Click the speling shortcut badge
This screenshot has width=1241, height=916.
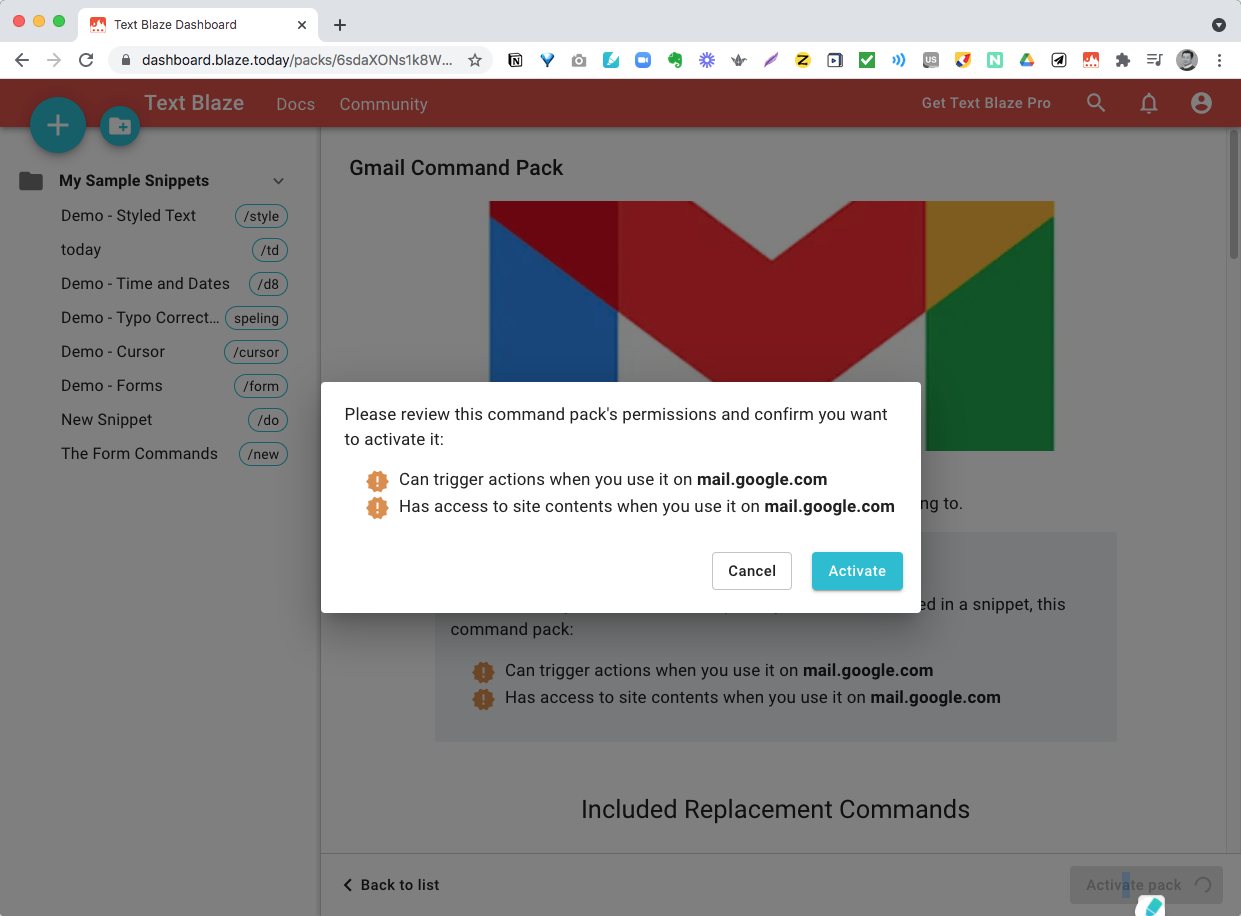coord(256,318)
